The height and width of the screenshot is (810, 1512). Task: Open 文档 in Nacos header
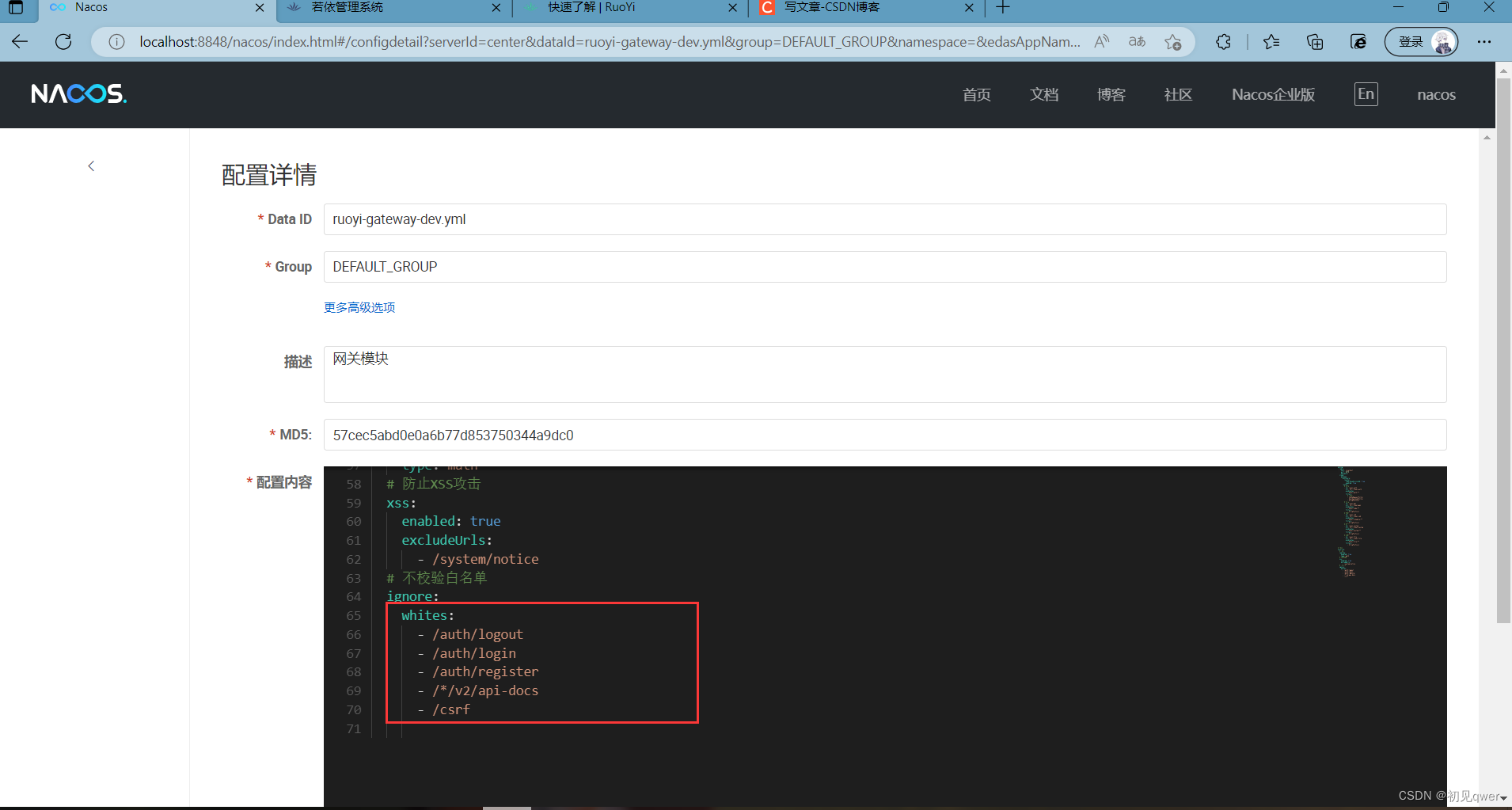point(1044,95)
